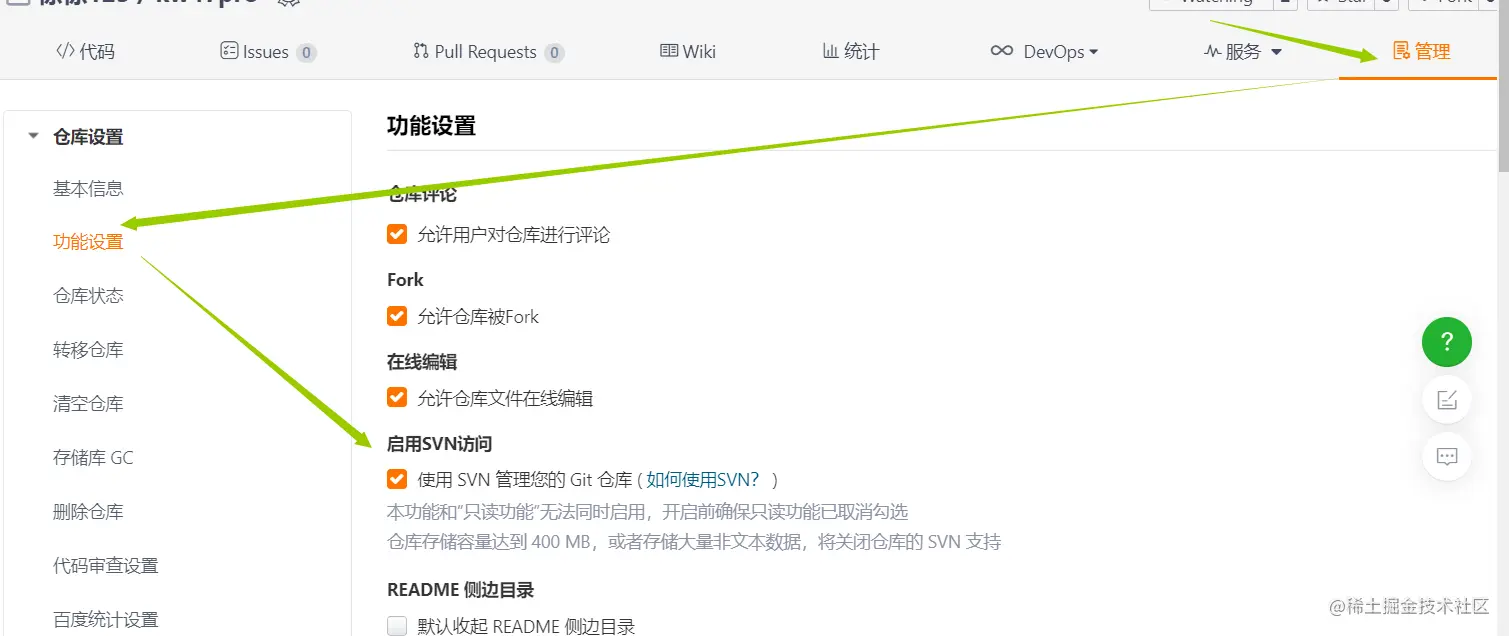1509x636 pixels.
Task: Toggle the 使用 SVN 管理 checkbox
Action: click(x=397, y=479)
